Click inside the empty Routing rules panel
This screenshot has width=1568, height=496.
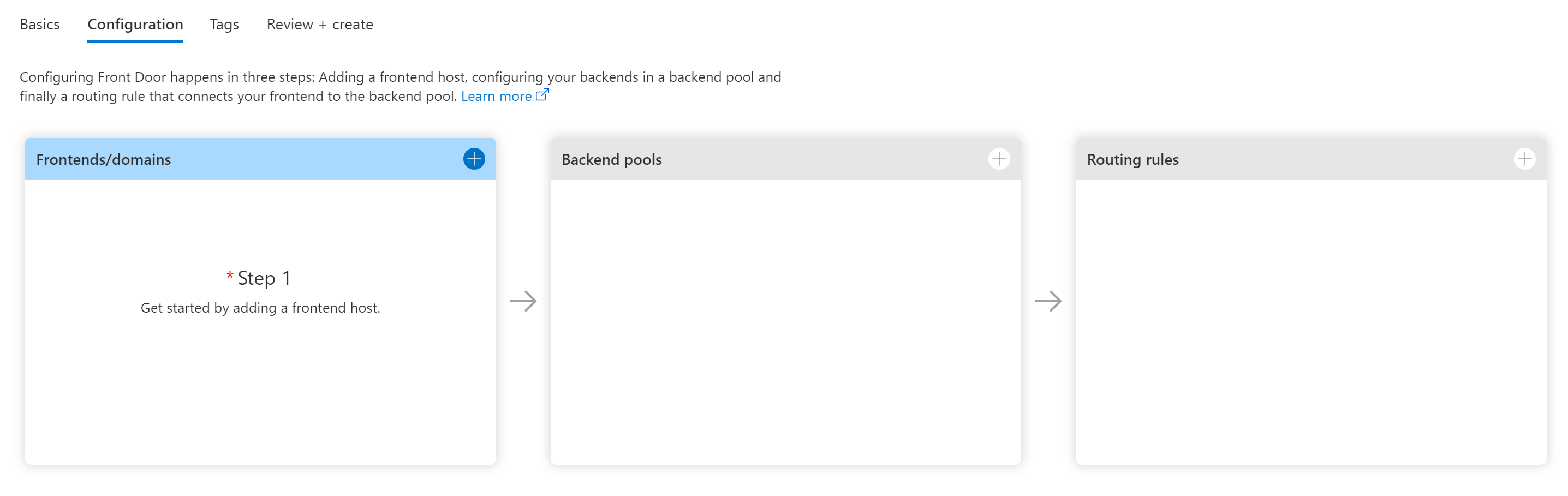(x=1310, y=322)
